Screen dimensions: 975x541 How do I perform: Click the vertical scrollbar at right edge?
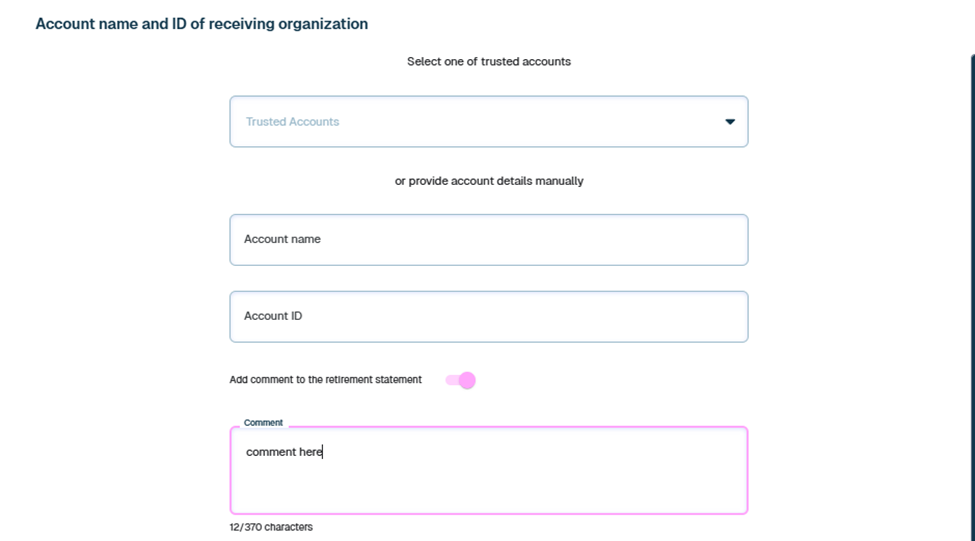coord(971,300)
